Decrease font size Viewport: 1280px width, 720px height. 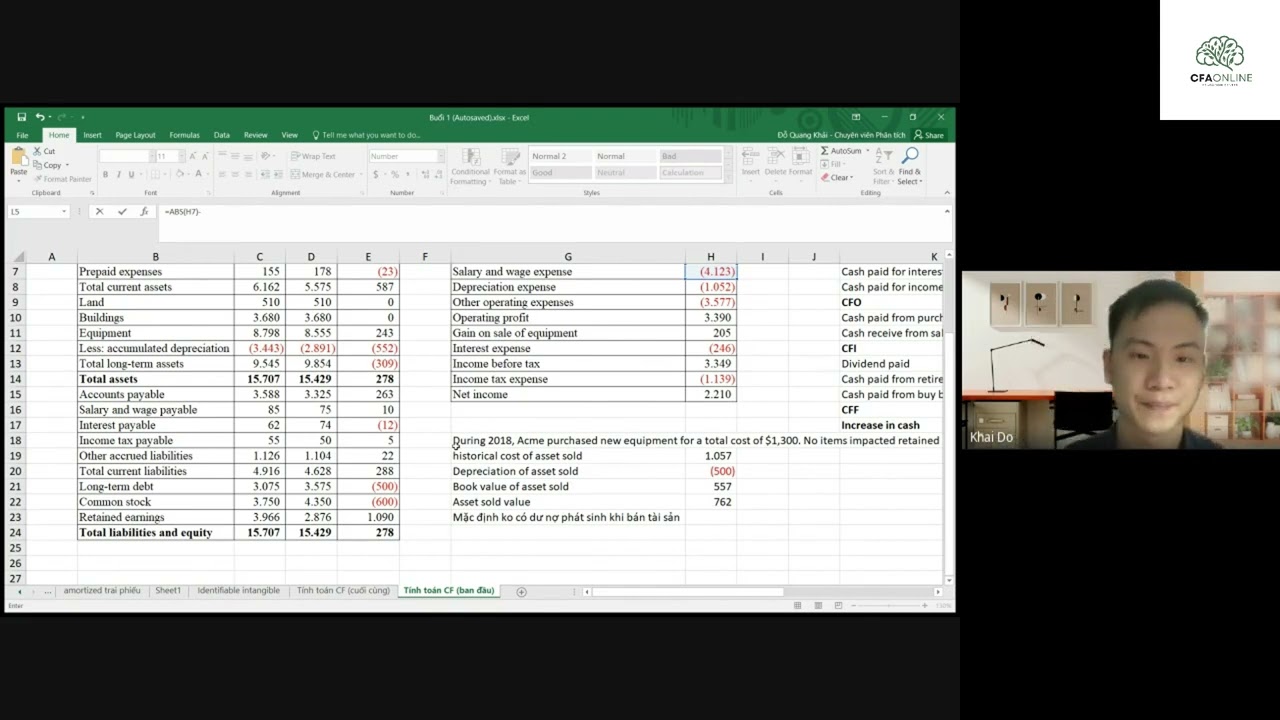click(206, 156)
